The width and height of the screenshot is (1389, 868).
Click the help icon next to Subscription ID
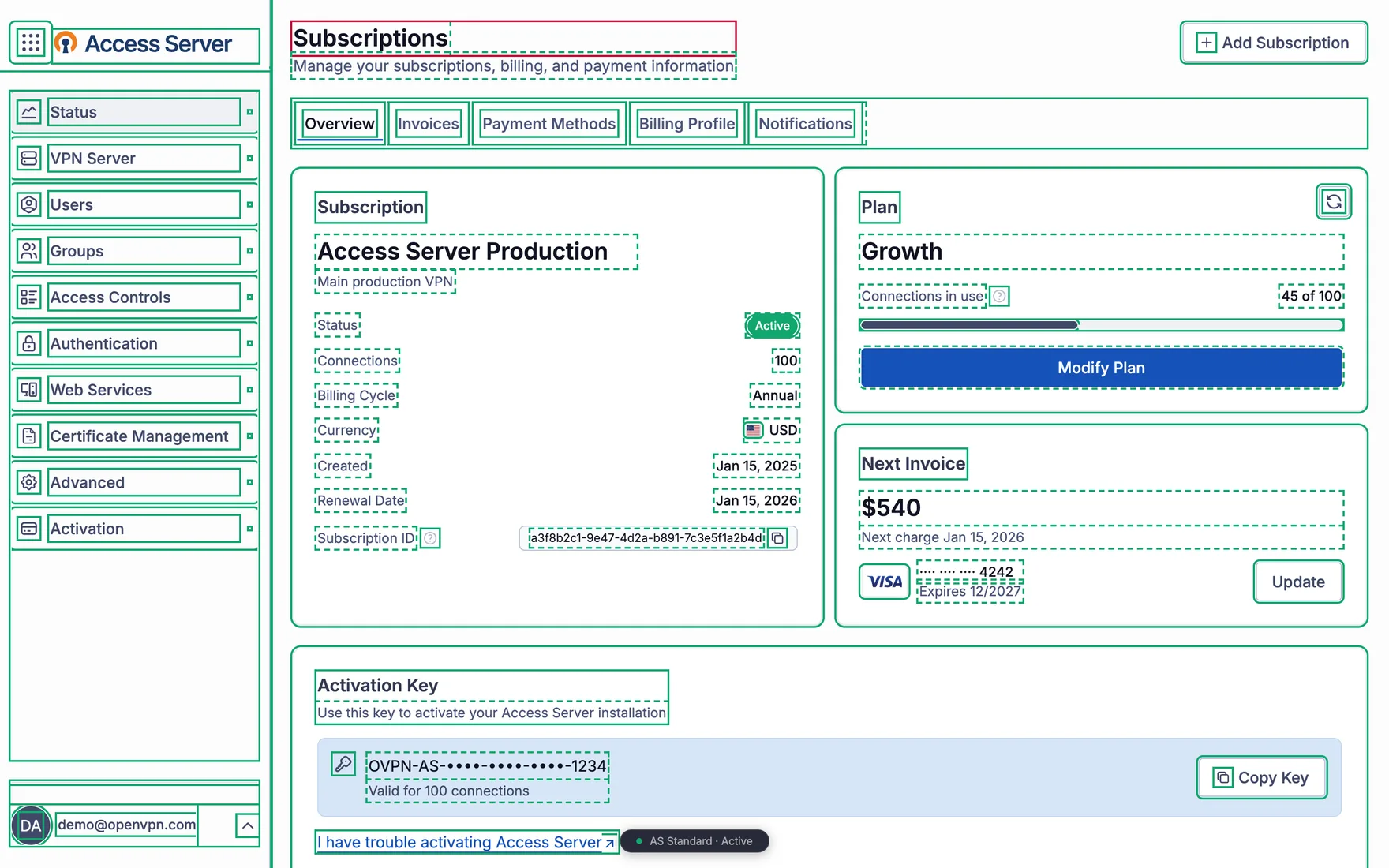click(430, 538)
